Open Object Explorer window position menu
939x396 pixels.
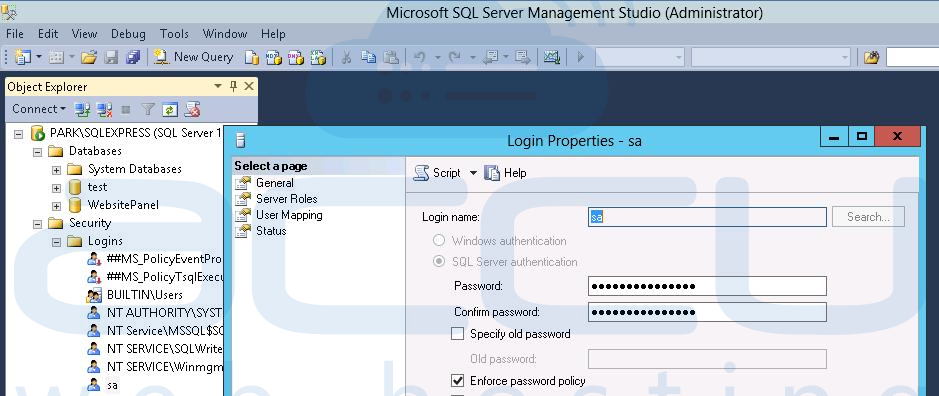click(x=218, y=86)
